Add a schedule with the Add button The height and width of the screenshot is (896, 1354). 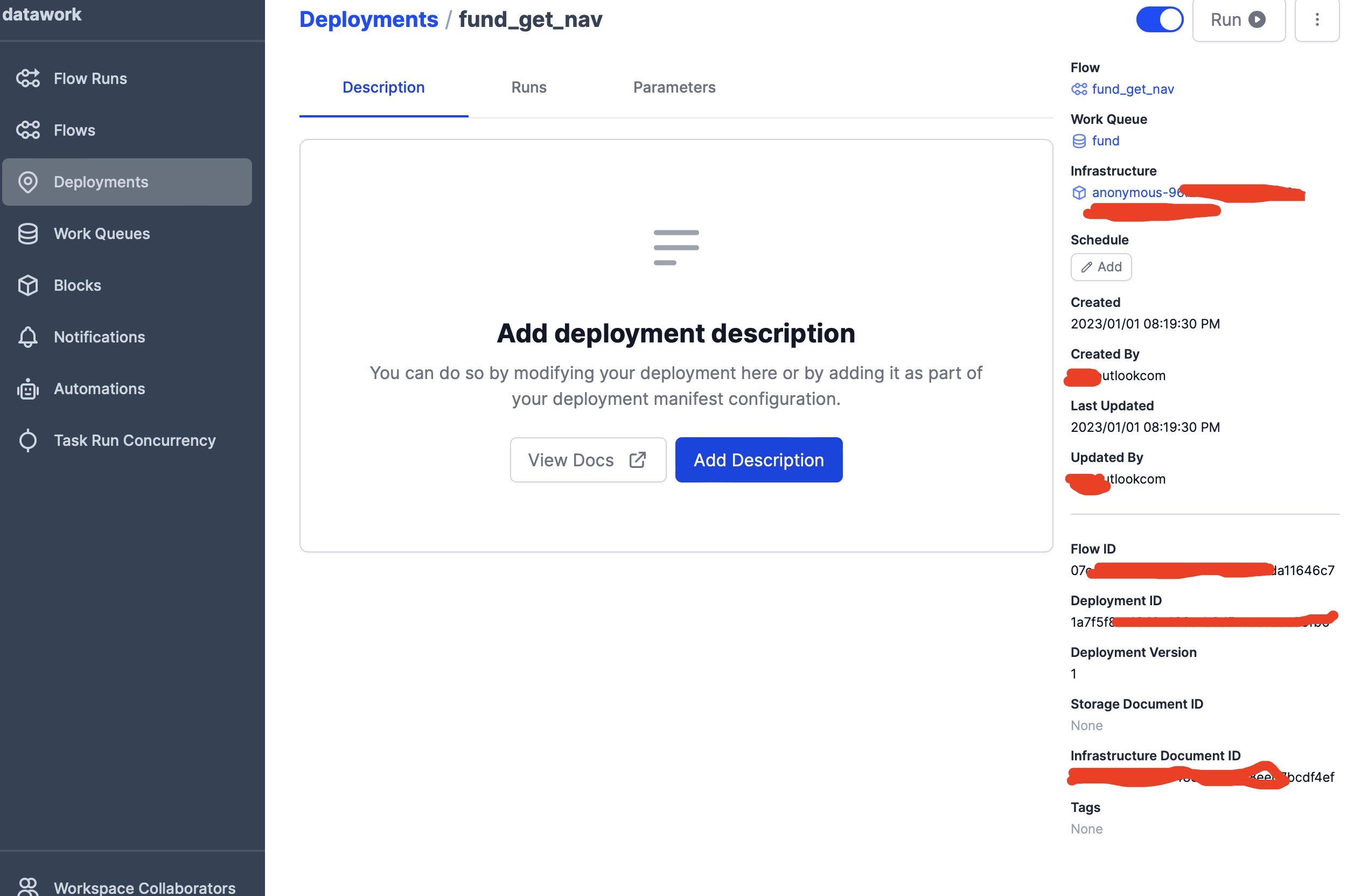(1101, 267)
